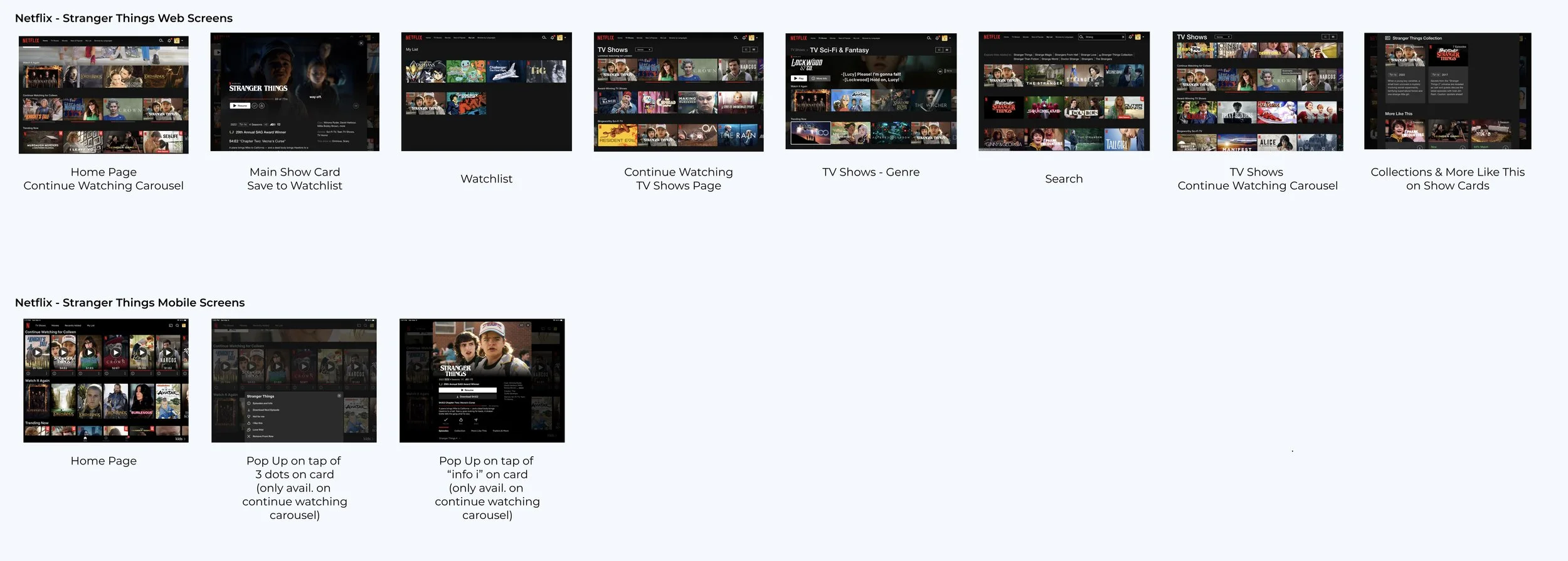Click search icon in TV Shows - Genre screen
The height and width of the screenshot is (561, 1568).
929,38
